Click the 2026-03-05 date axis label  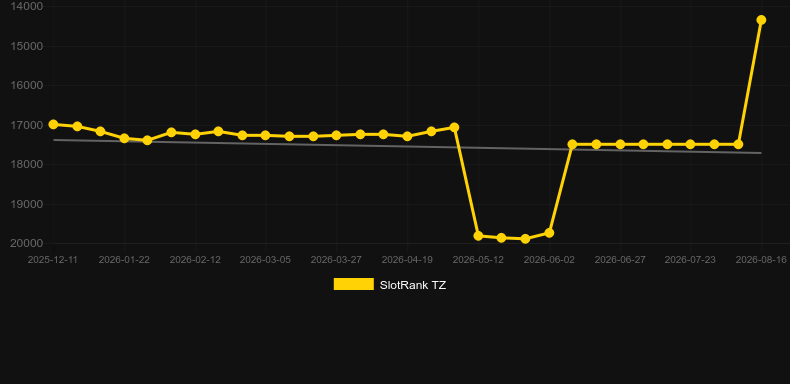tap(265, 260)
